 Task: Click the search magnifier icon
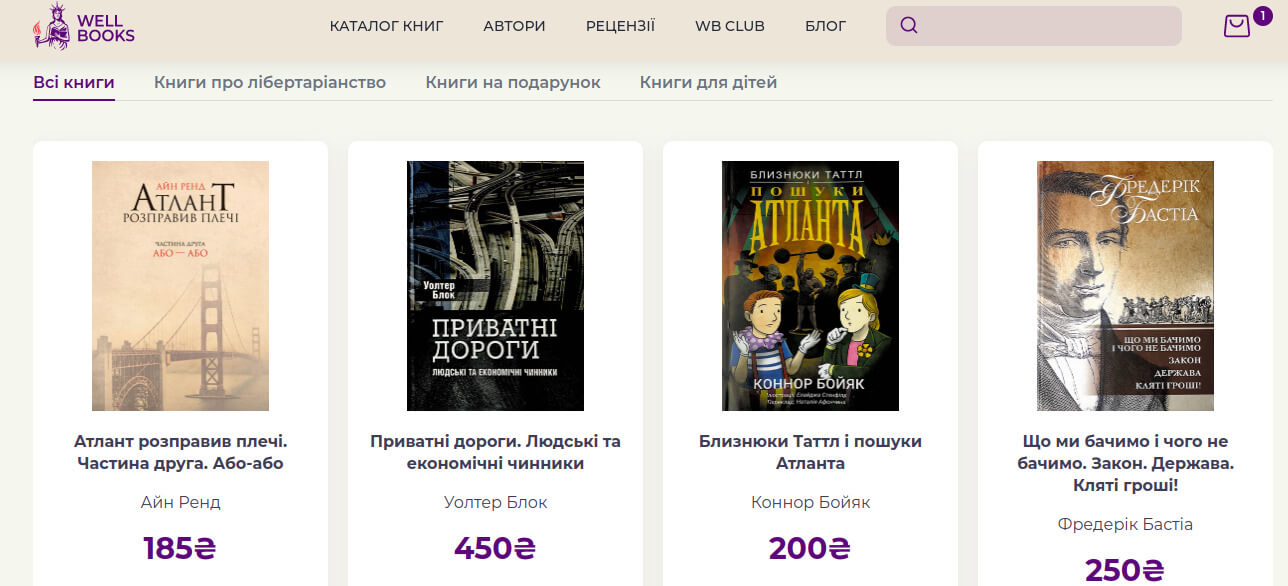(909, 26)
